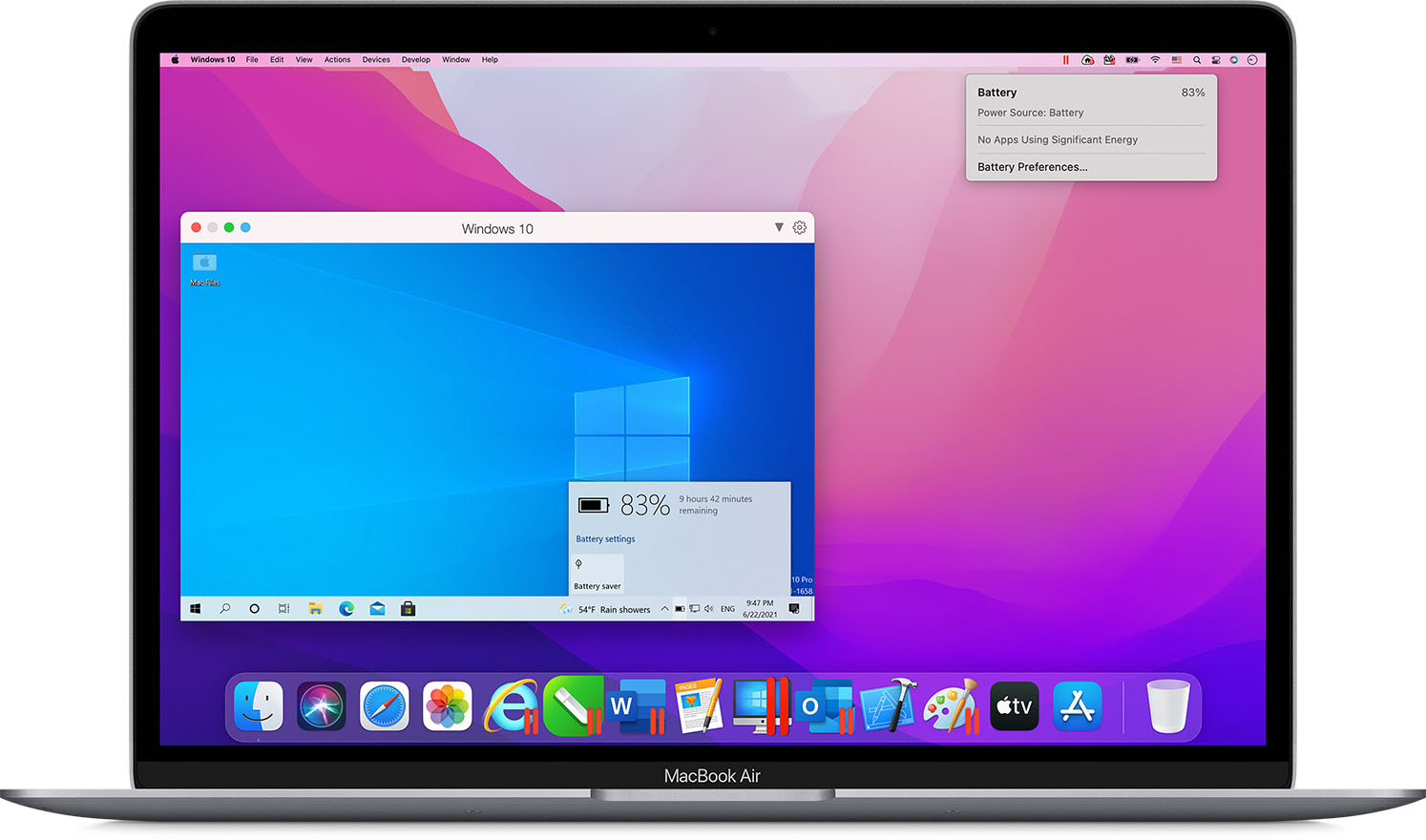Image resolution: width=1426 pixels, height=840 pixels.
Task: Launch Microsoft Edge from the Windows taskbar
Action: (346, 609)
